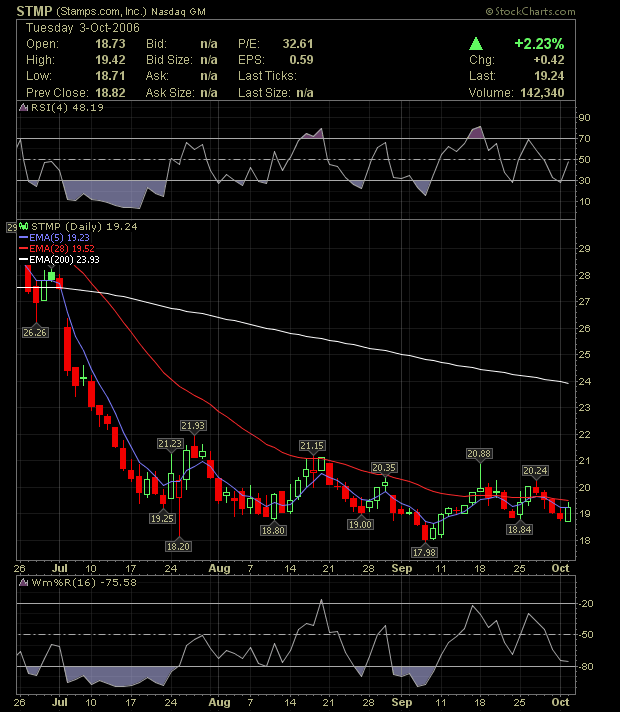Click the 18.80 low price label
Viewport: 620px width, 712px height.
coord(273,530)
